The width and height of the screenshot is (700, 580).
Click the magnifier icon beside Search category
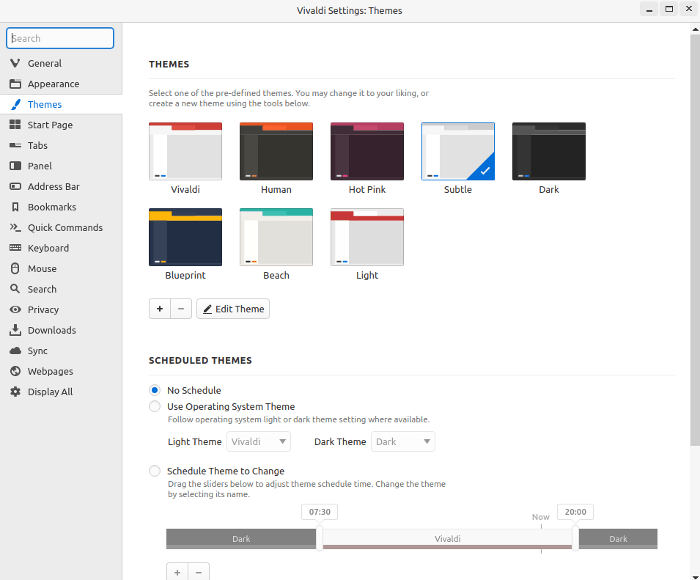coord(15,289)
